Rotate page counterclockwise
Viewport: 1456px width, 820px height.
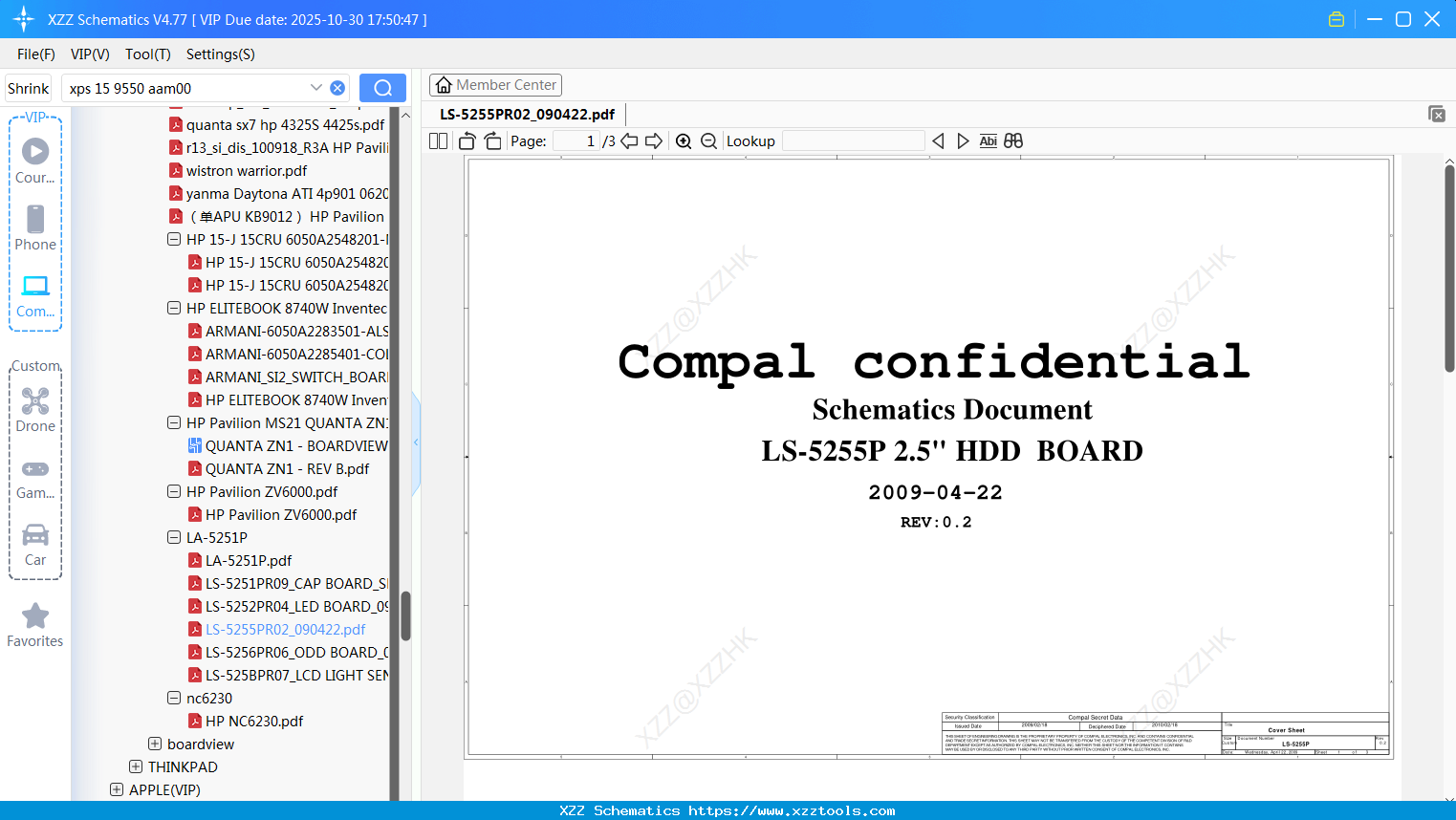click(467, 140)
